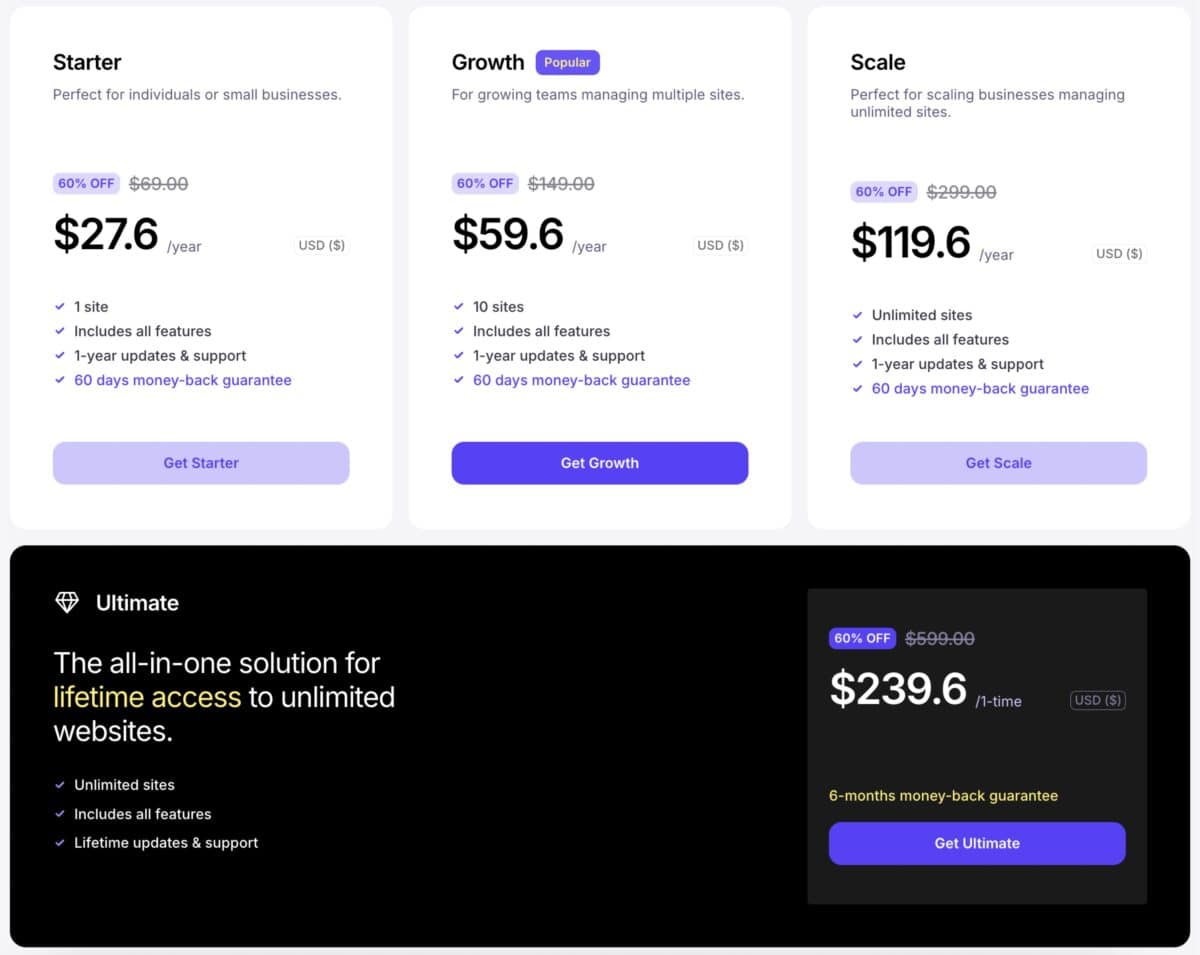Click the 60% OFF badge on Ultimate plan

pos(862,638)
